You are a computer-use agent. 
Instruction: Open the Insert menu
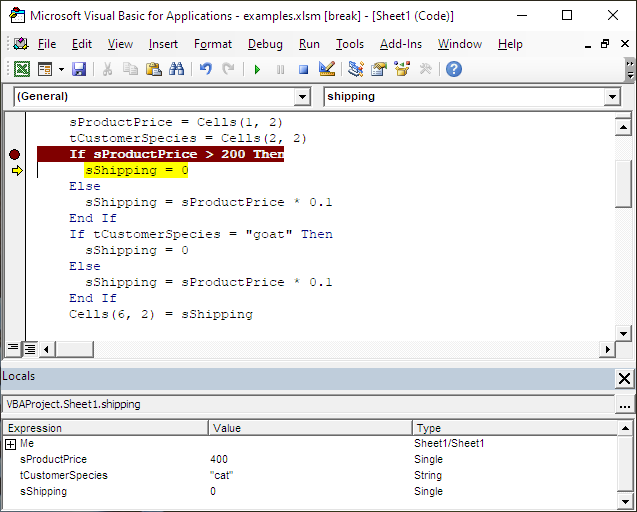[163, 44]
